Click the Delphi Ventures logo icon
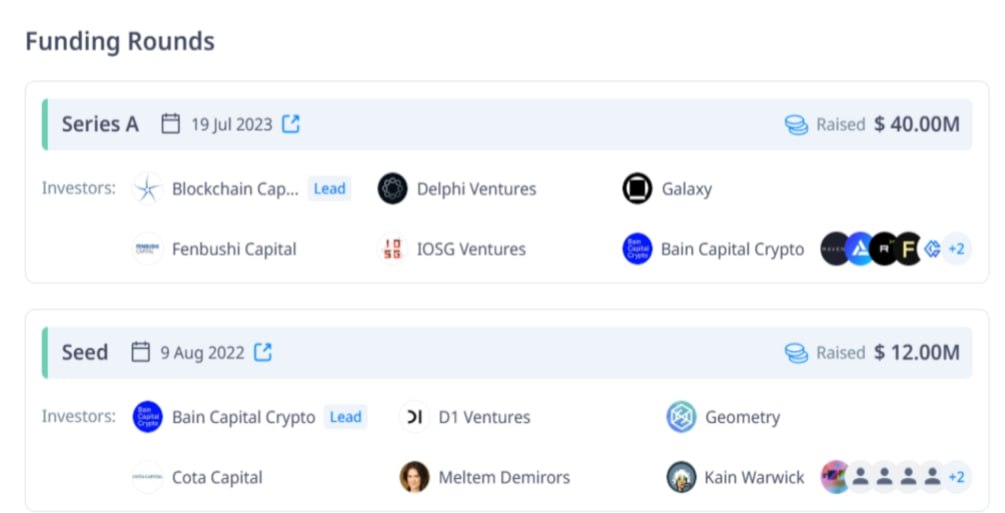 pos(392,189)
